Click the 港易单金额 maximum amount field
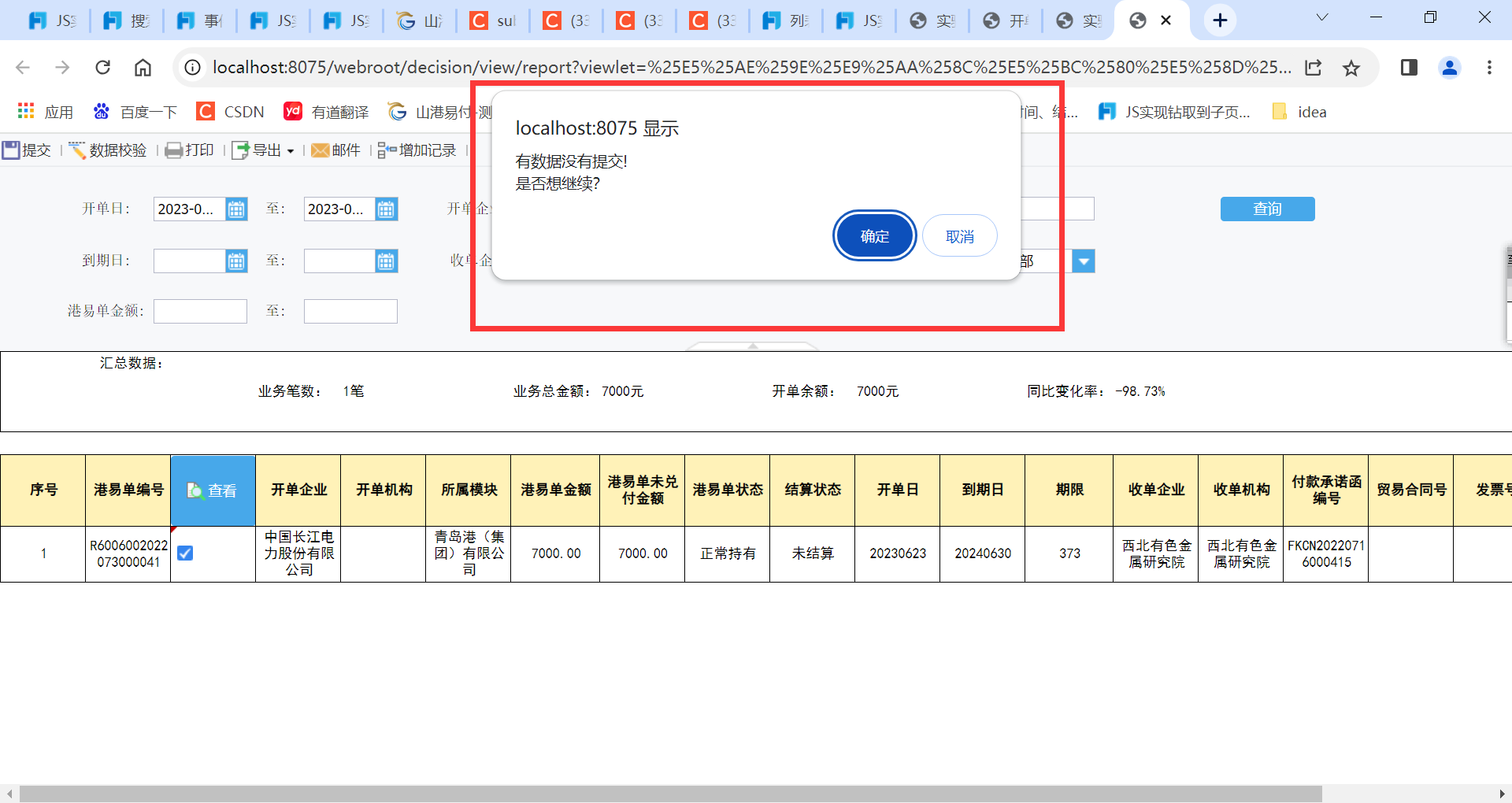Viewport: 1512px width, 803px height. pos(350,311)
